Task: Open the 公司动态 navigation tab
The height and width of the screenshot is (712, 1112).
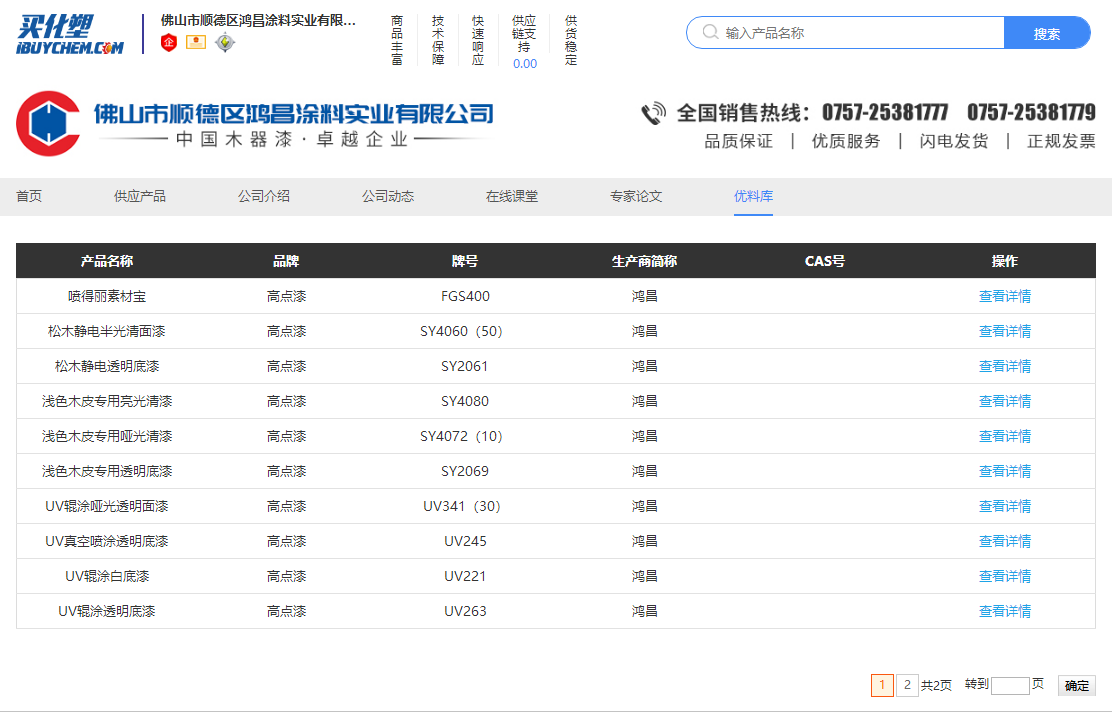Action: pos(388,196)
